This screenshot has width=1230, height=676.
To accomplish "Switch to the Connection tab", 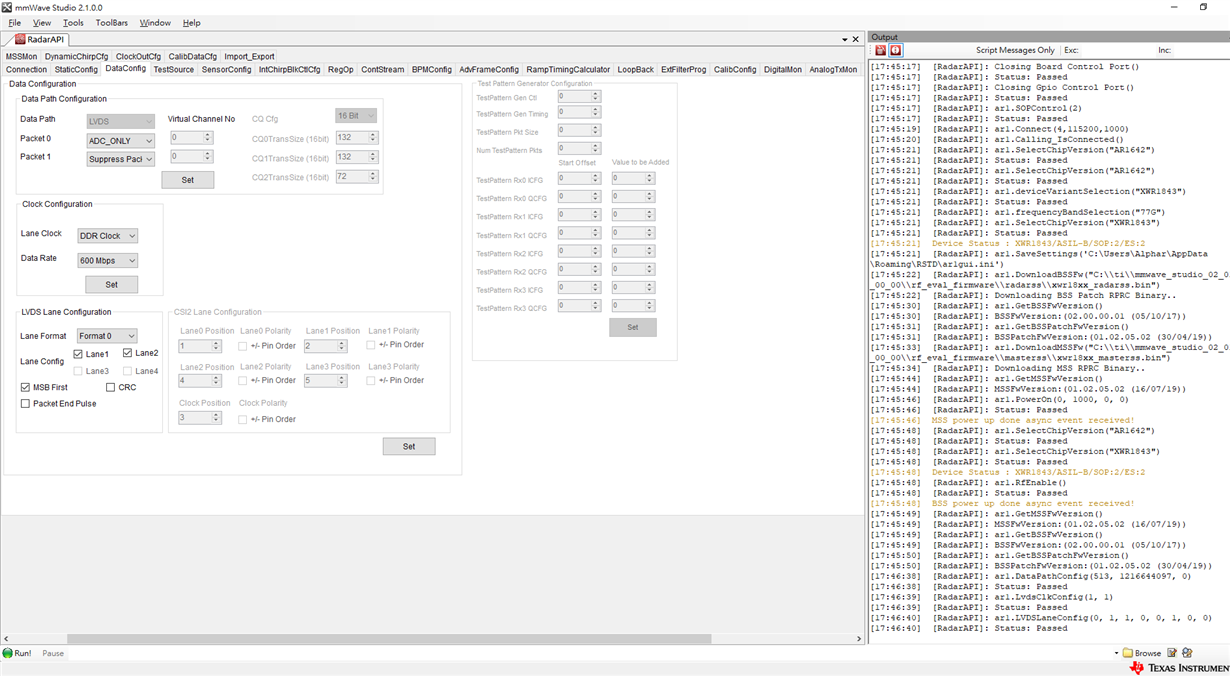I will coord(26,70).
